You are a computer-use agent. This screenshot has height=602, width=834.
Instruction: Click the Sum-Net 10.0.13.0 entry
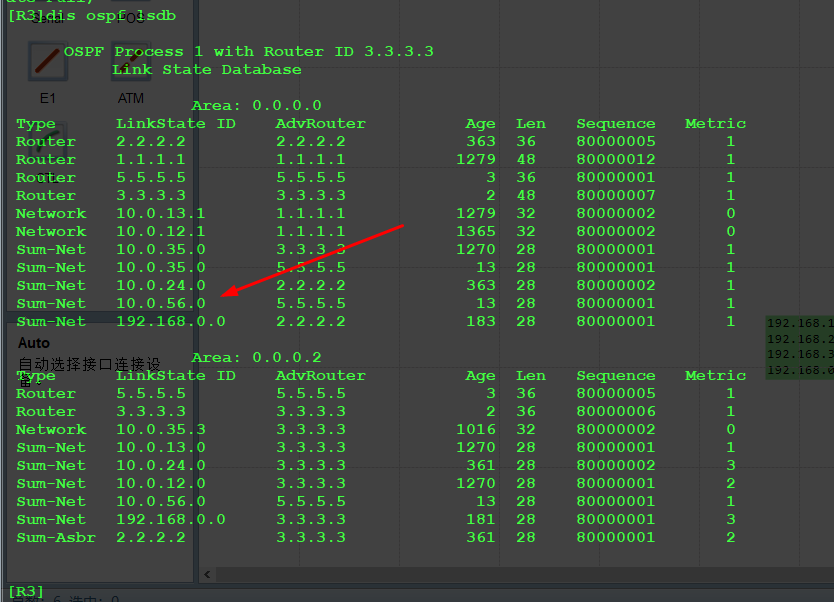tap(161, 447)
